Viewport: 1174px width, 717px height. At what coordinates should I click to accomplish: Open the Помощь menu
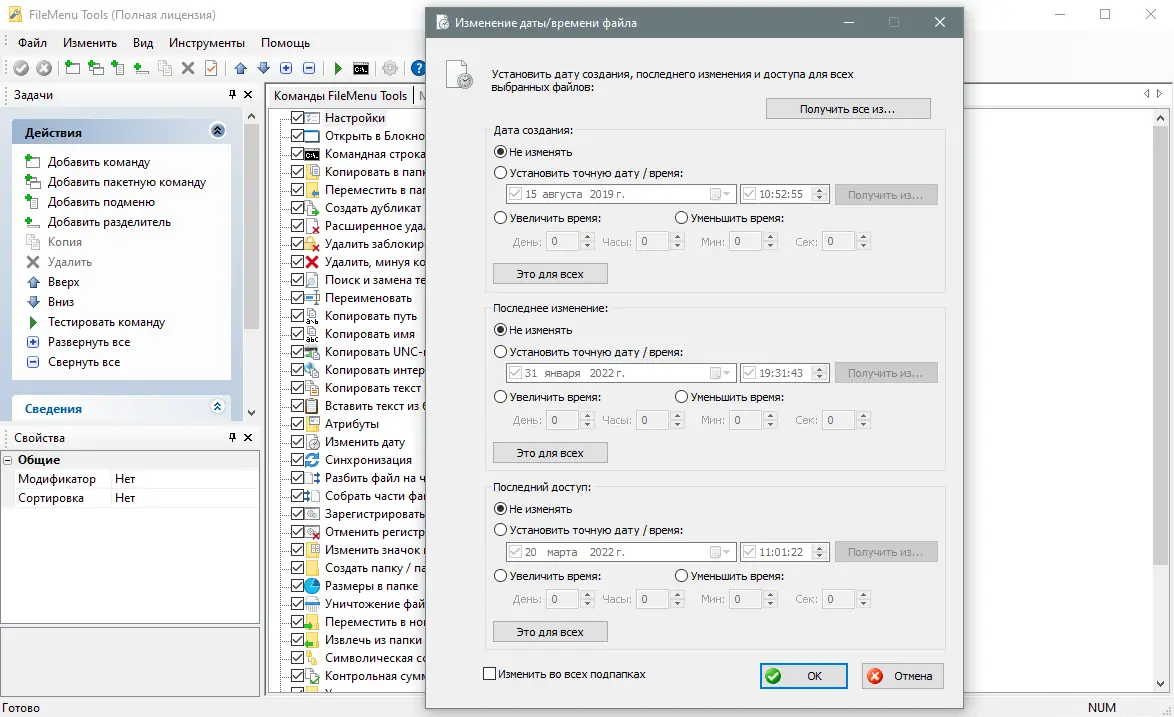click(x=285, y=43)
